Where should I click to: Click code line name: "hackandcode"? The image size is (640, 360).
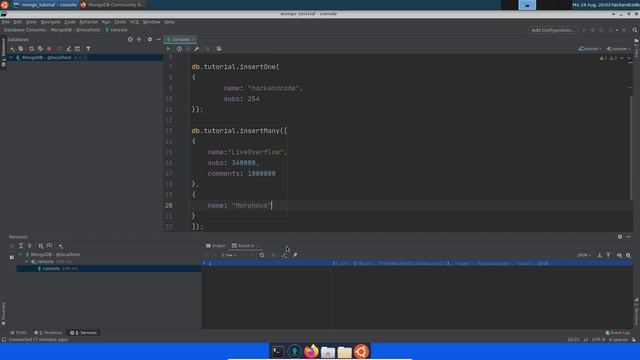(x=263, y=88)
